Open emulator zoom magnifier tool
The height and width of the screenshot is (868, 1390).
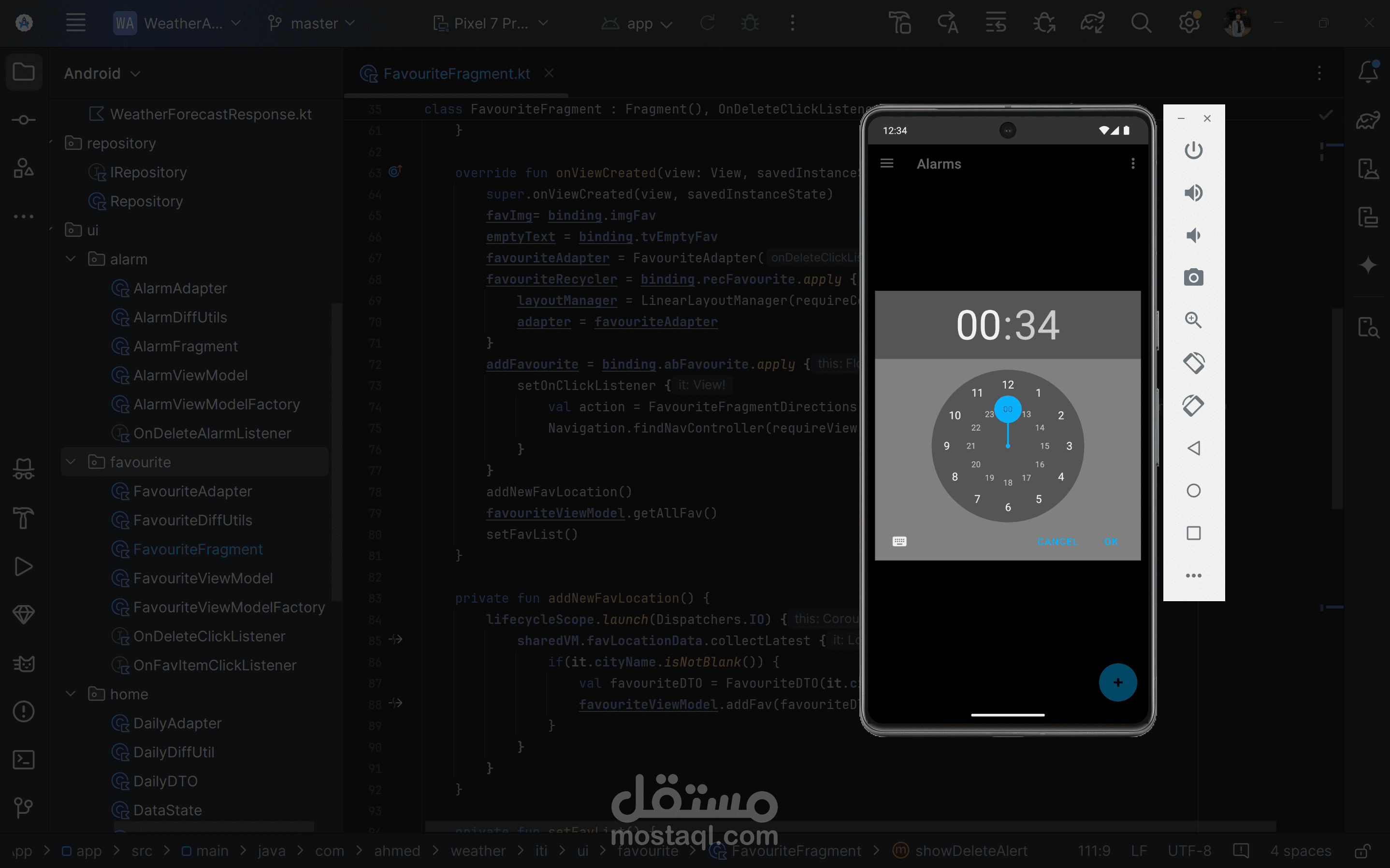click(x=1193, y=320)
